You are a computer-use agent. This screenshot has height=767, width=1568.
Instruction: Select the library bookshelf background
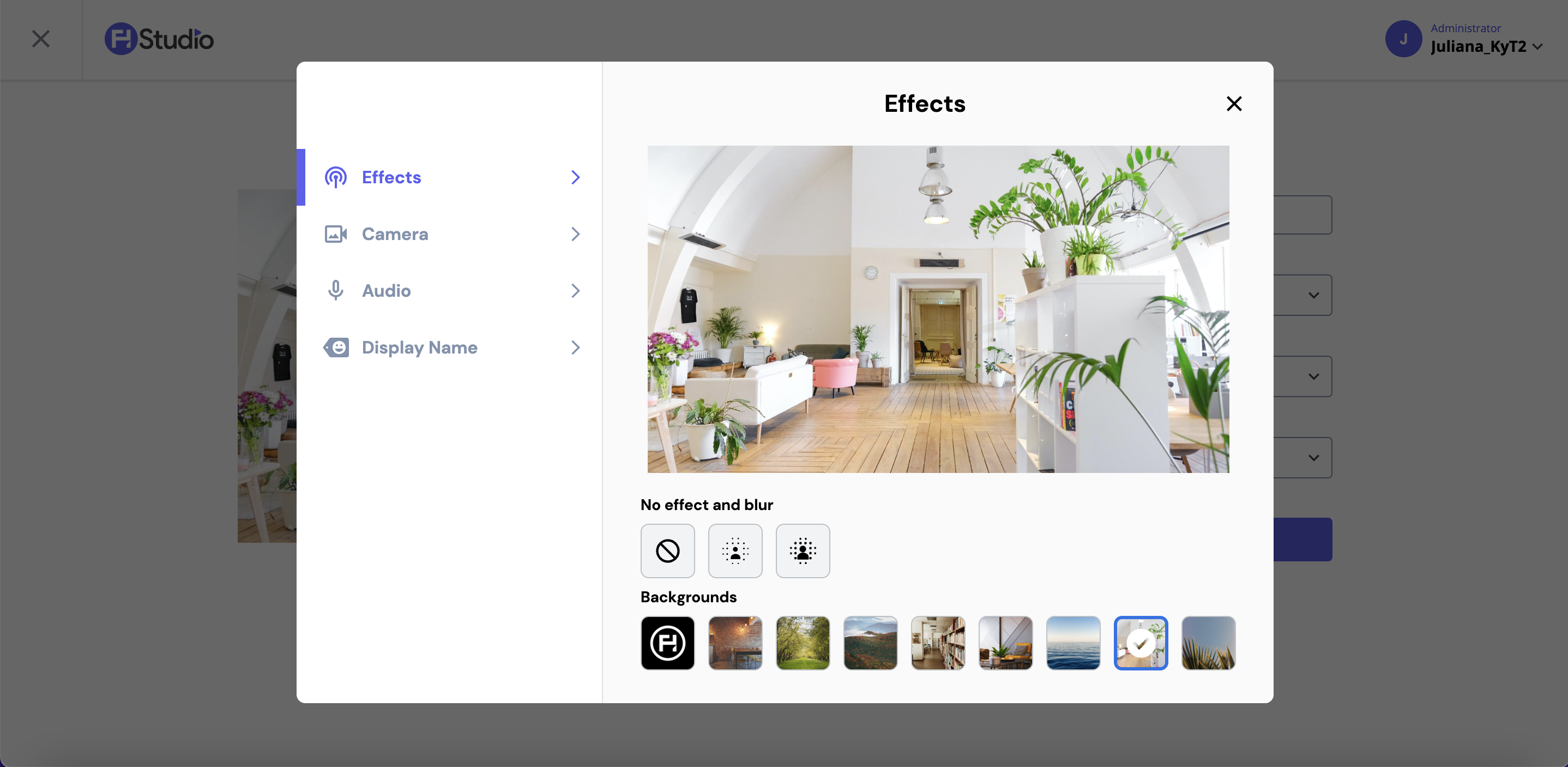(938, 643)
